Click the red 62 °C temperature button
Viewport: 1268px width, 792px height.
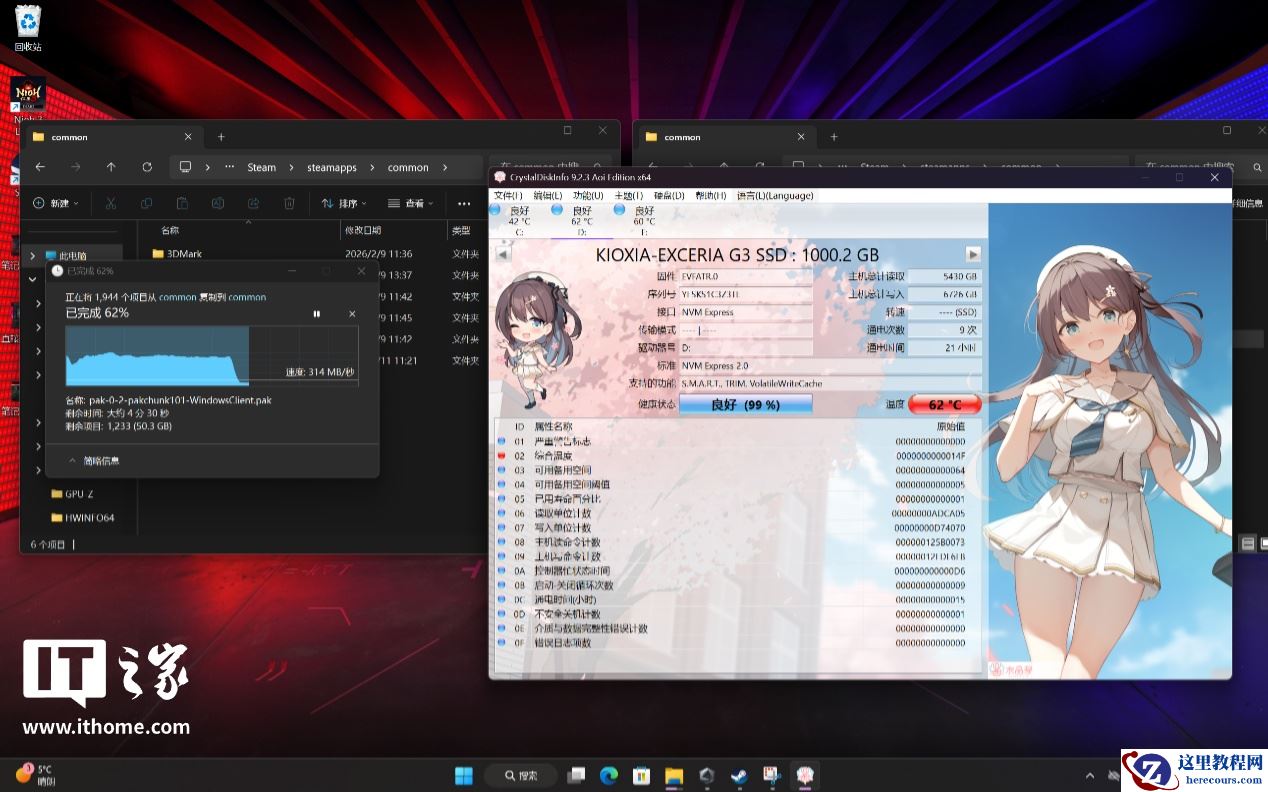coord(944,404)
